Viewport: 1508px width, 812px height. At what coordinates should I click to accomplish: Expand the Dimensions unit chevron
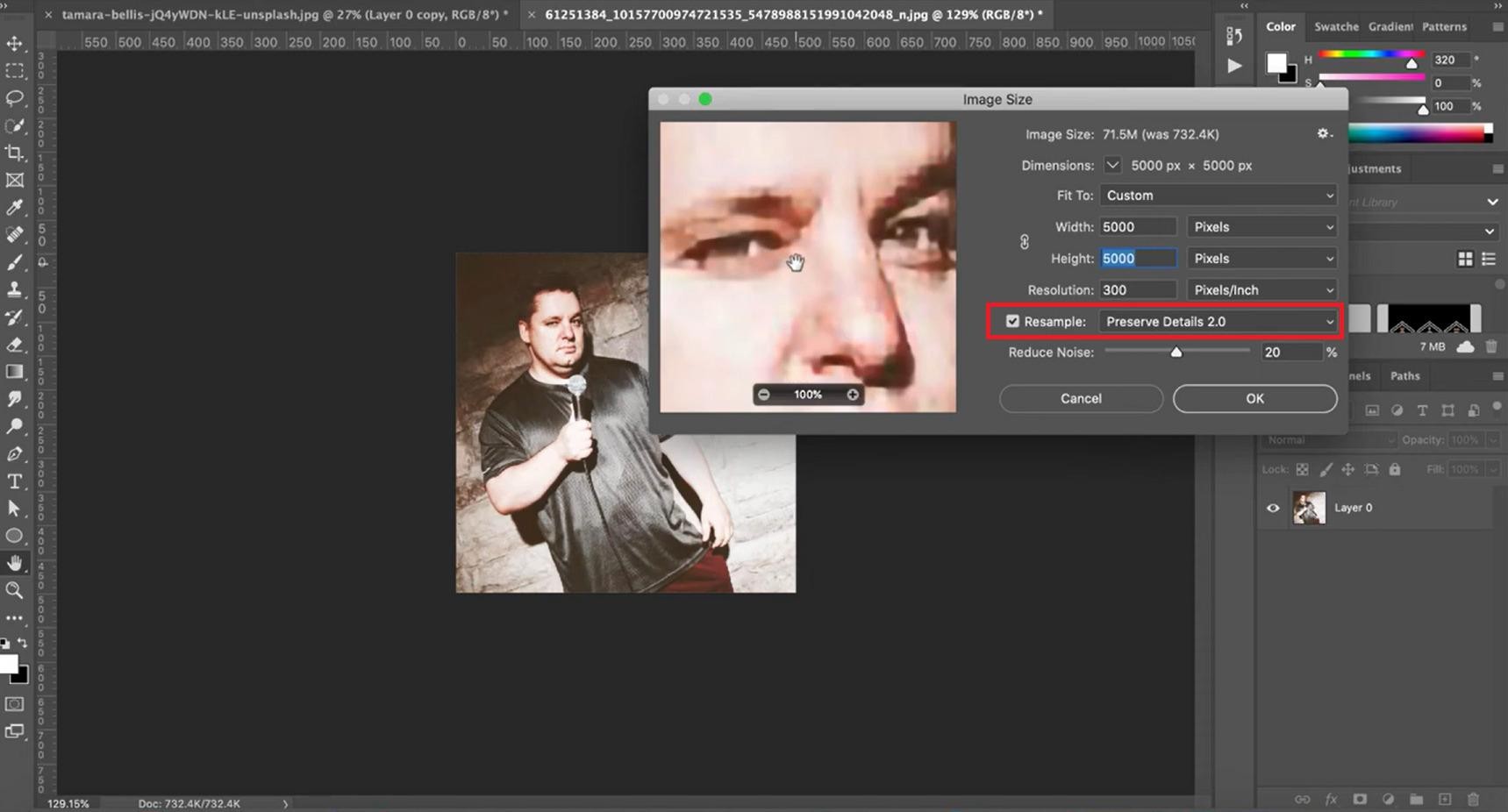(x=1112, y=165)
